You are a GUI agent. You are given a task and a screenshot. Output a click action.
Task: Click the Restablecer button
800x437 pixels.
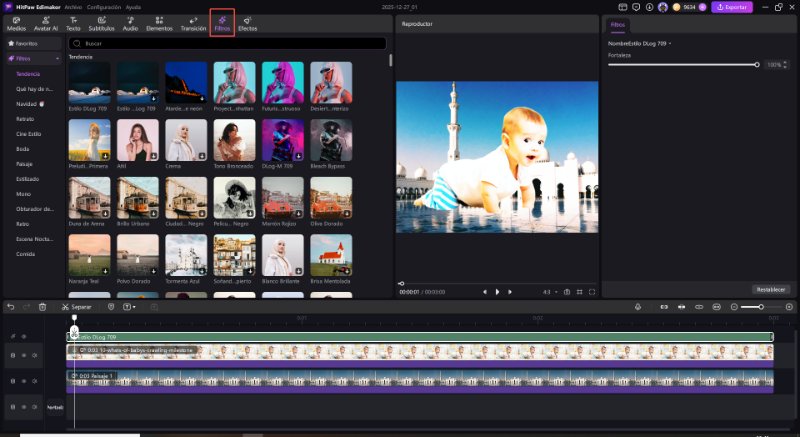pyautogui.click(x=770, y=289)
